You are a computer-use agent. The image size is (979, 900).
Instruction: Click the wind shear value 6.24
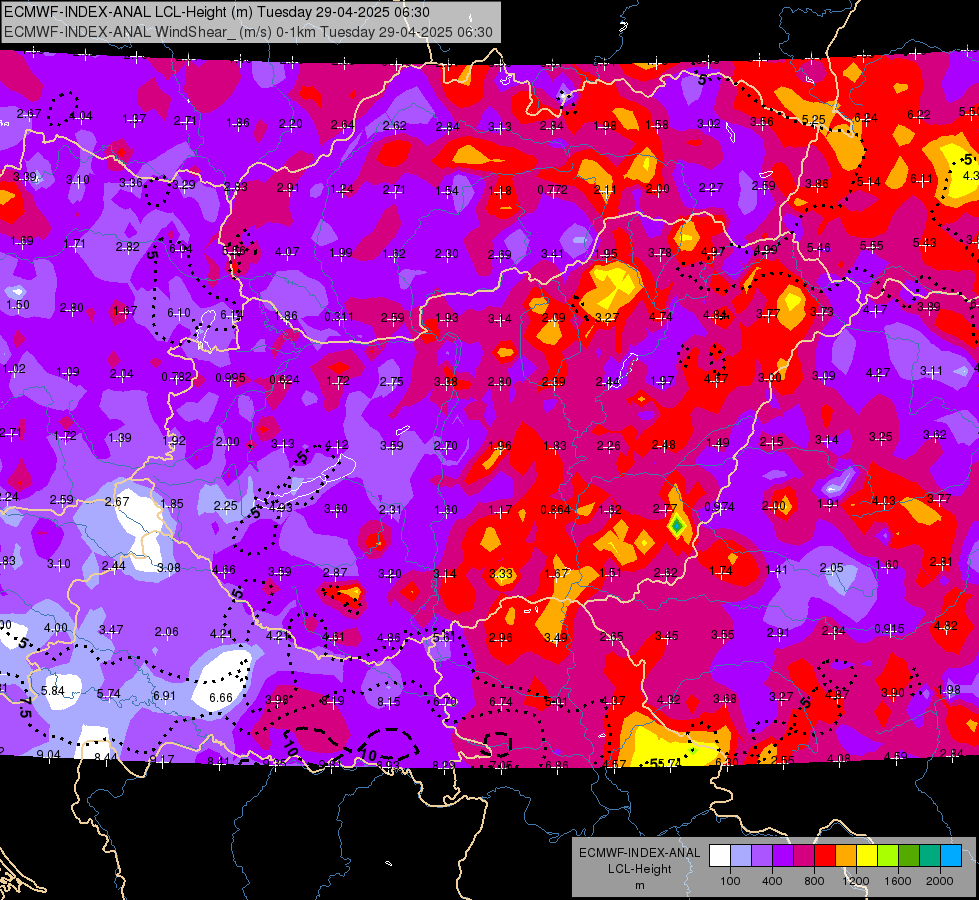pos(865,117)
